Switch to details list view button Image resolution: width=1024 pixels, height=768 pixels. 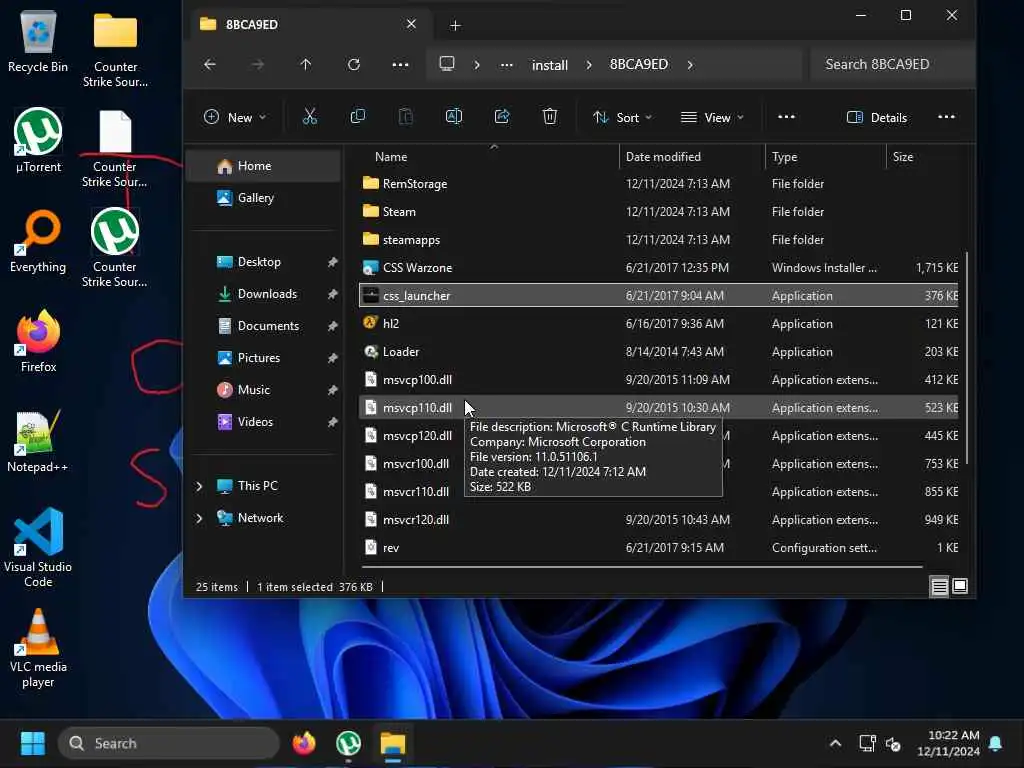point(939,586)
